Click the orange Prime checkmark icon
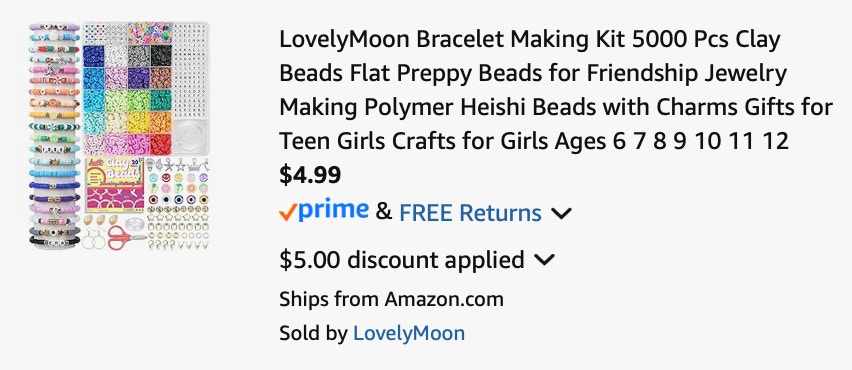Screen dimensions: 852x370 (288, 212)
